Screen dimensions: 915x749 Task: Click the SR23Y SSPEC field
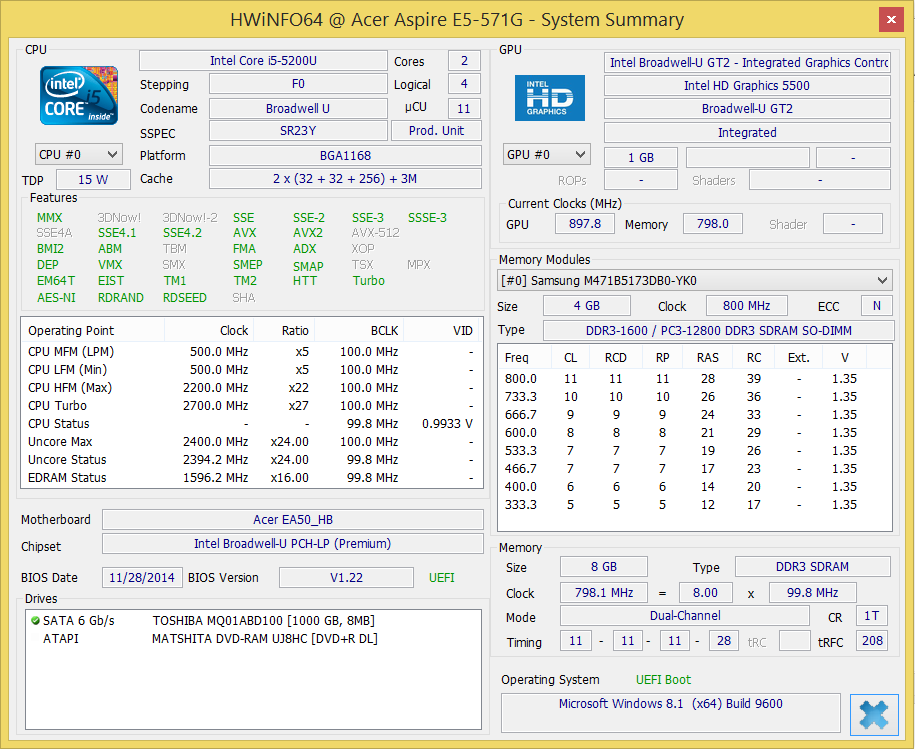[298, 131]
